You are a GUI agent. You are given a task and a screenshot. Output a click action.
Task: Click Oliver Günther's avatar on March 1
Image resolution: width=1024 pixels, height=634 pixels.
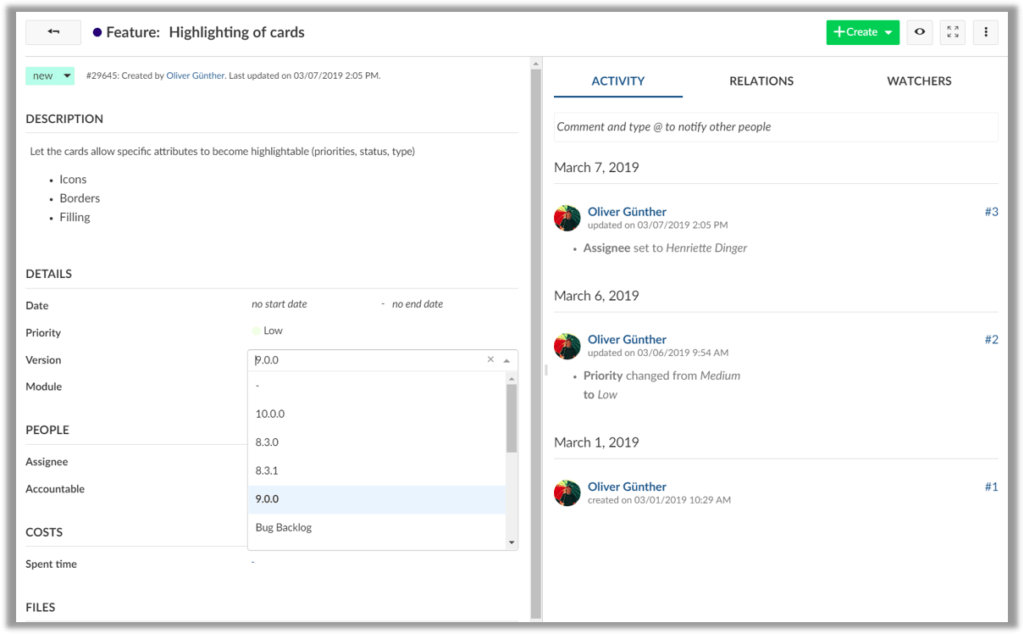click(567, 492)
